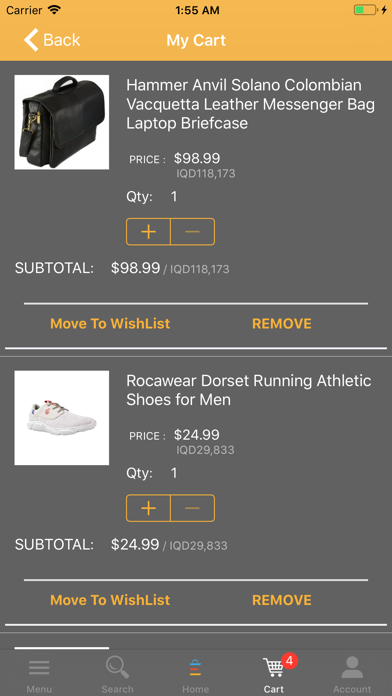The image size is (392, 696).
Task: Move the Rocawear shoes to WishList
Action: click(x=110, y=600)
